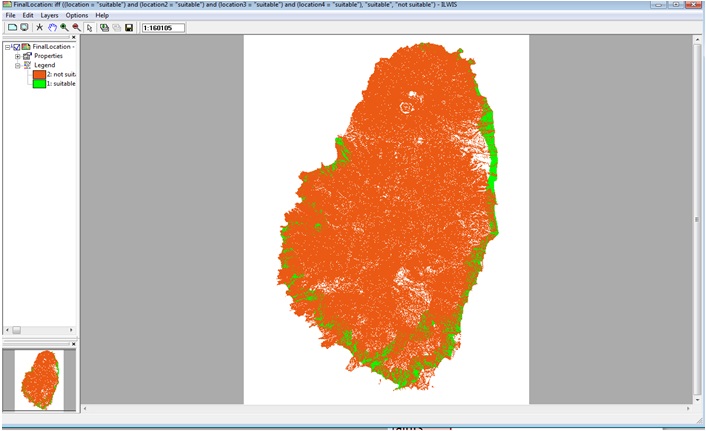Activate the green Zoom In magnifier
This screenshot has width=706, height=431.
click(64, 27)
